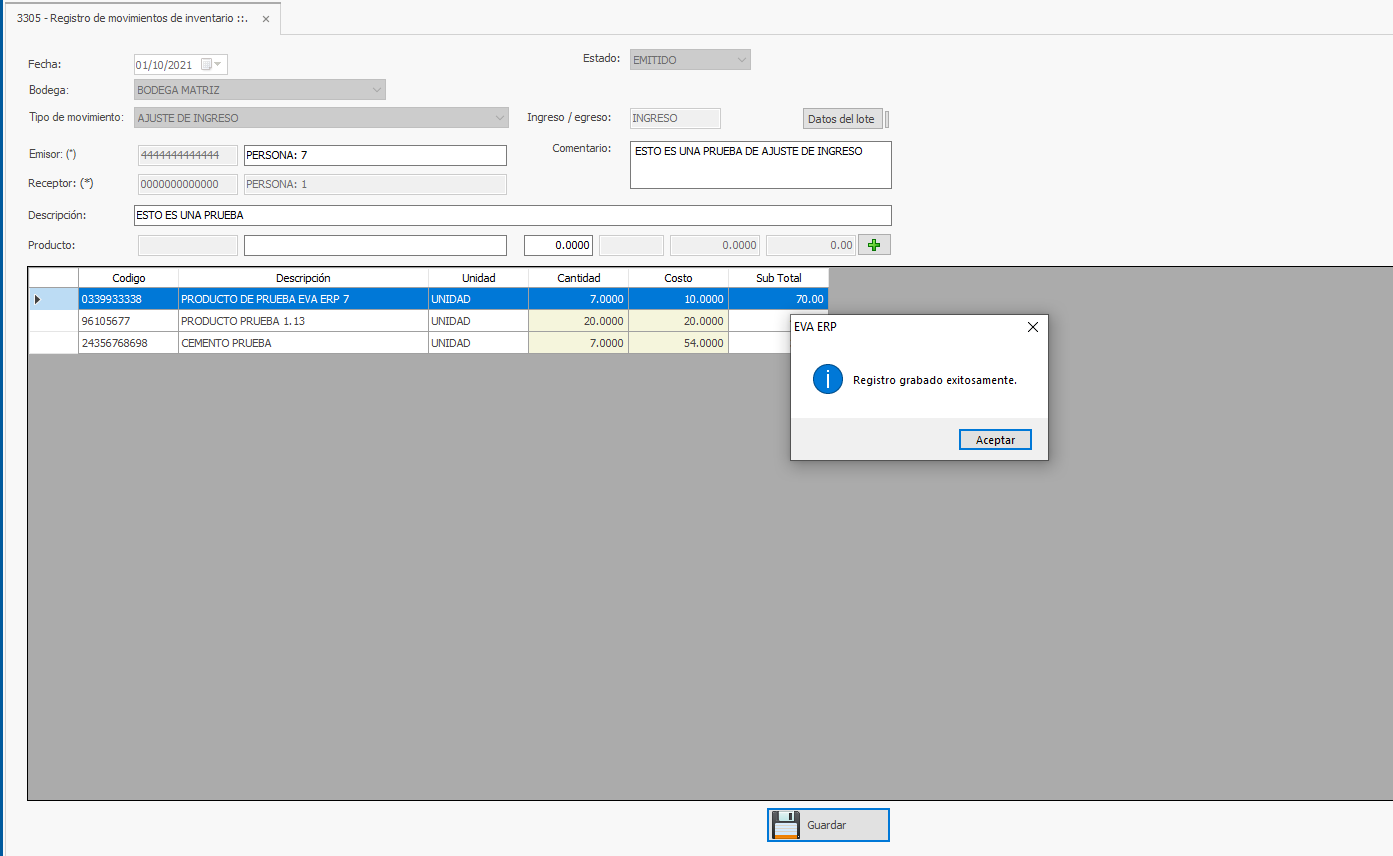Expand the Estado dropdown
The image size is (1393, 856).
click(x=741, y=60)
